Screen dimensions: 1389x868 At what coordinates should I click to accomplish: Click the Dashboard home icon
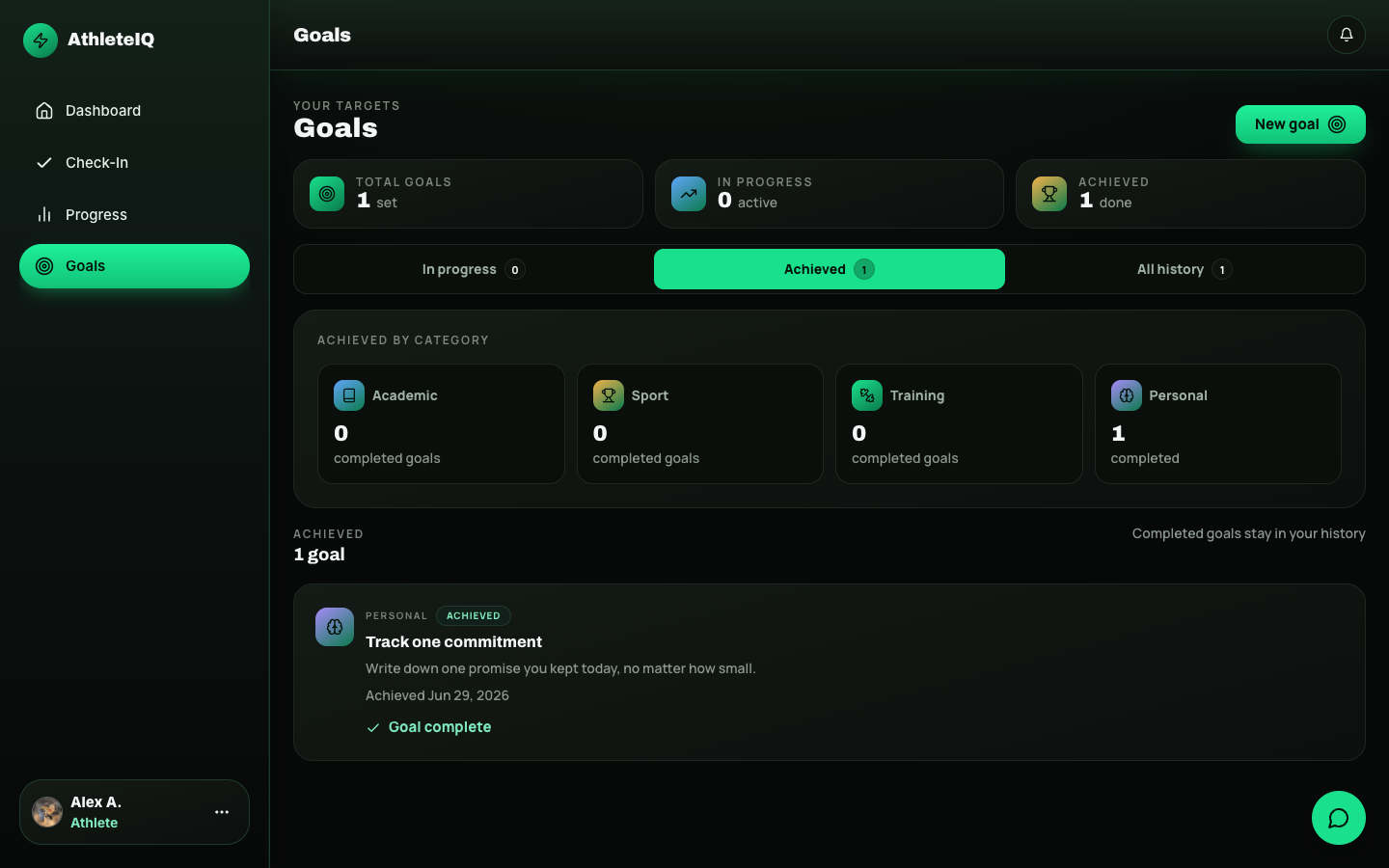(44, 111)
